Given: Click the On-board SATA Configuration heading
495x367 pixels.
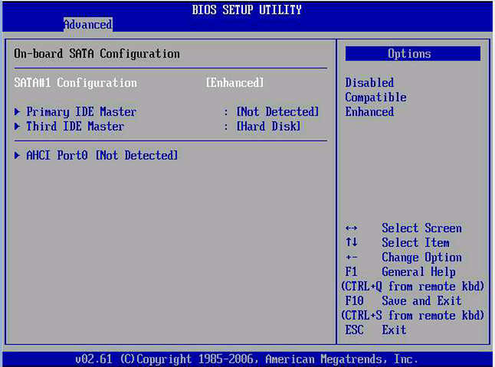Looking at the screenshot, I should click(x=97, y=54).
